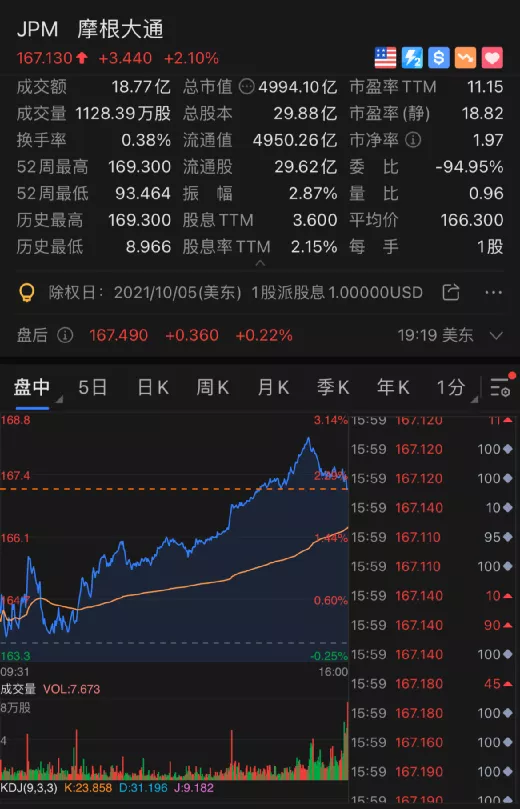The width and height of the screenshot is (520, 809).
Task: Open the 1分 minute interval dropdown
Action: point(457,388)
